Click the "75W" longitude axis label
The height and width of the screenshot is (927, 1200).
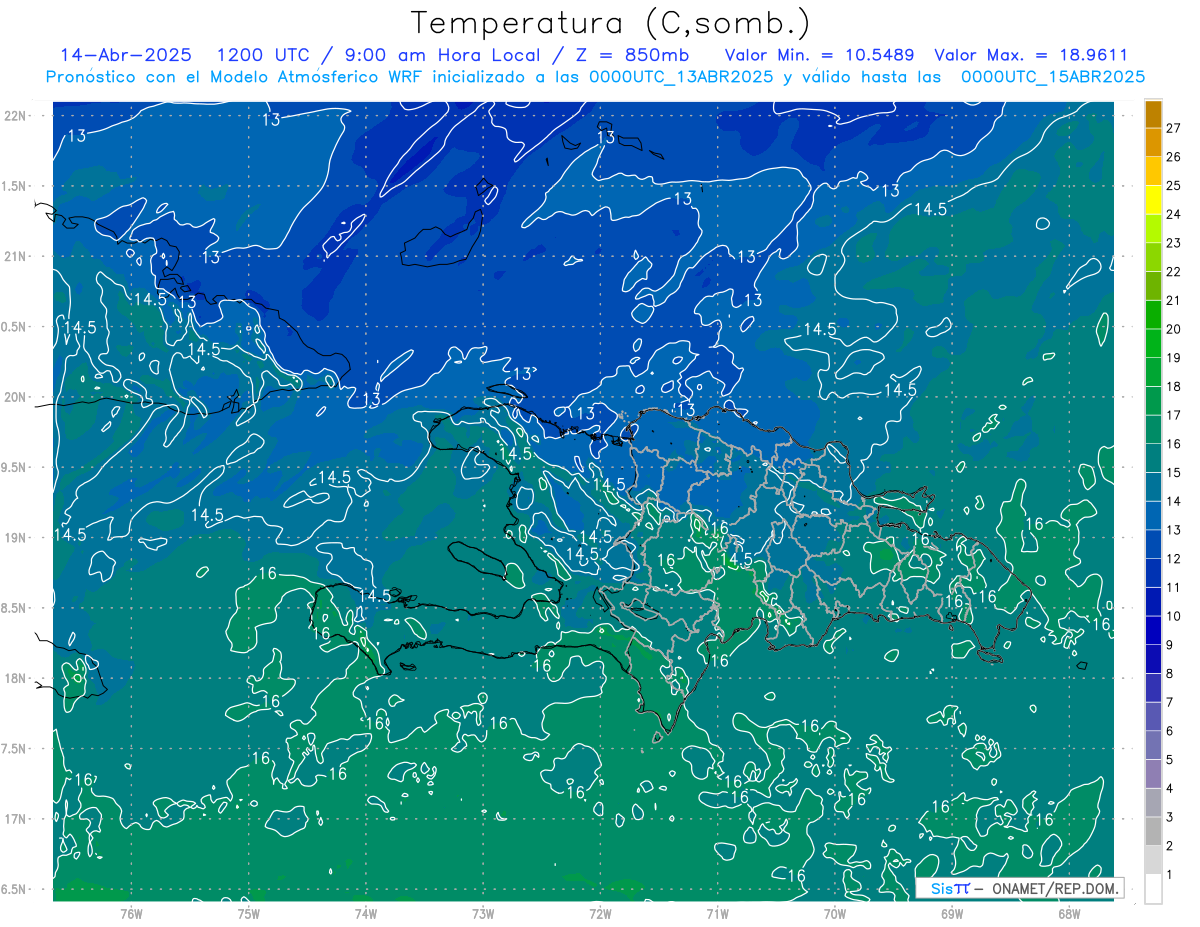[x=248, y=913]
